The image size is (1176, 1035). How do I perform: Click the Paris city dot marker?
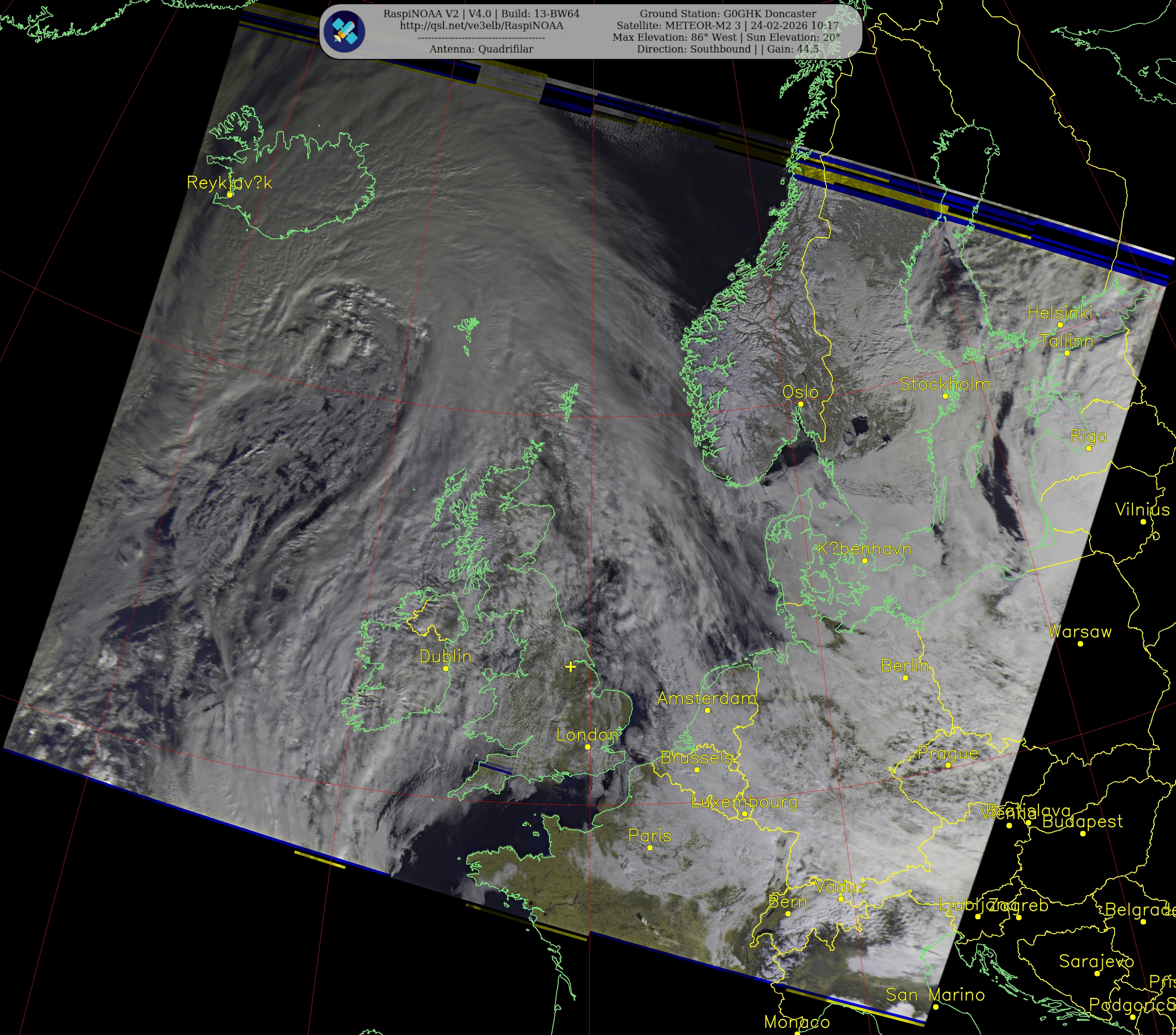point(649,848)
